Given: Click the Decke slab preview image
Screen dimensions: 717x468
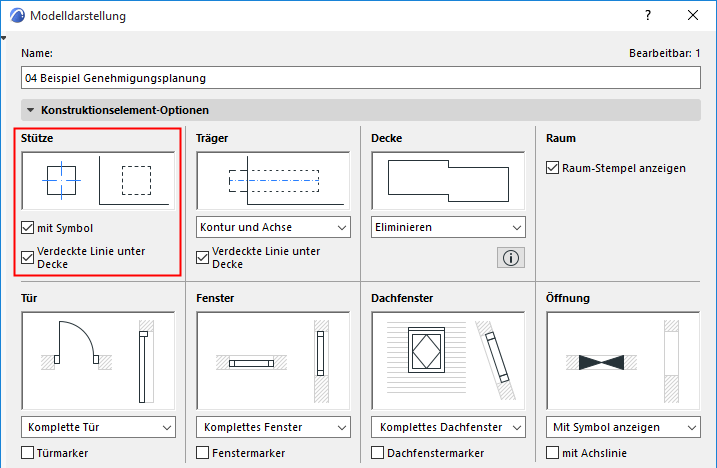Looking at the screenshot, I should tap(447, 179).
